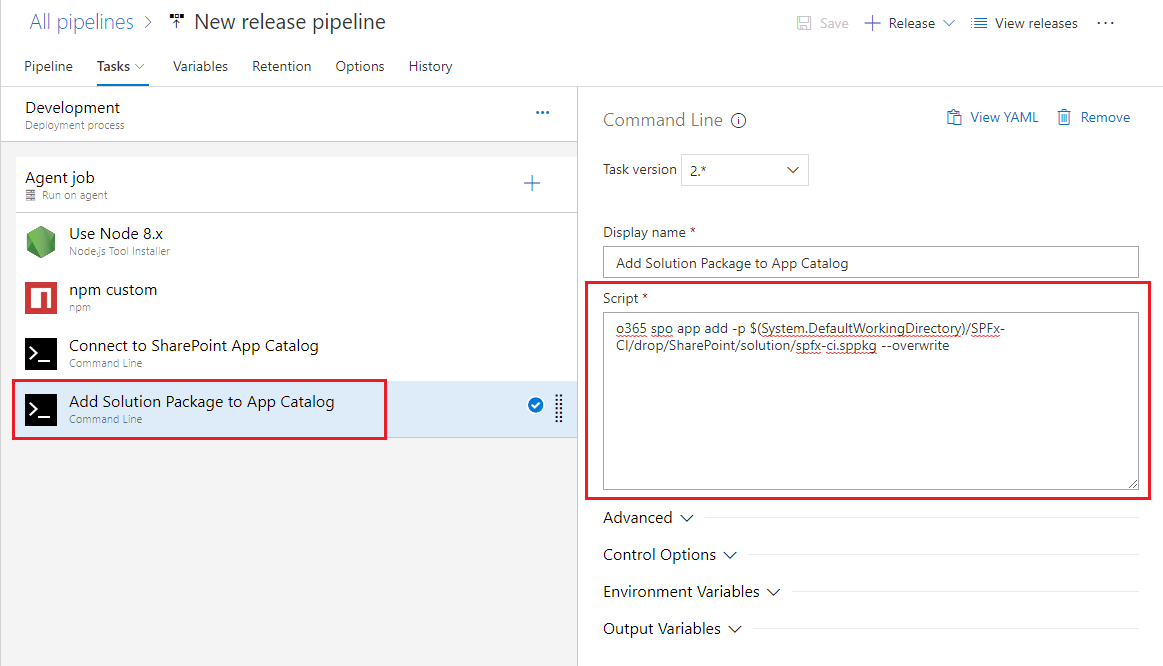The height and width of the screenshot is (666, 1163).
Task: Remove the Command Line task
Action: coord(1093,118)
